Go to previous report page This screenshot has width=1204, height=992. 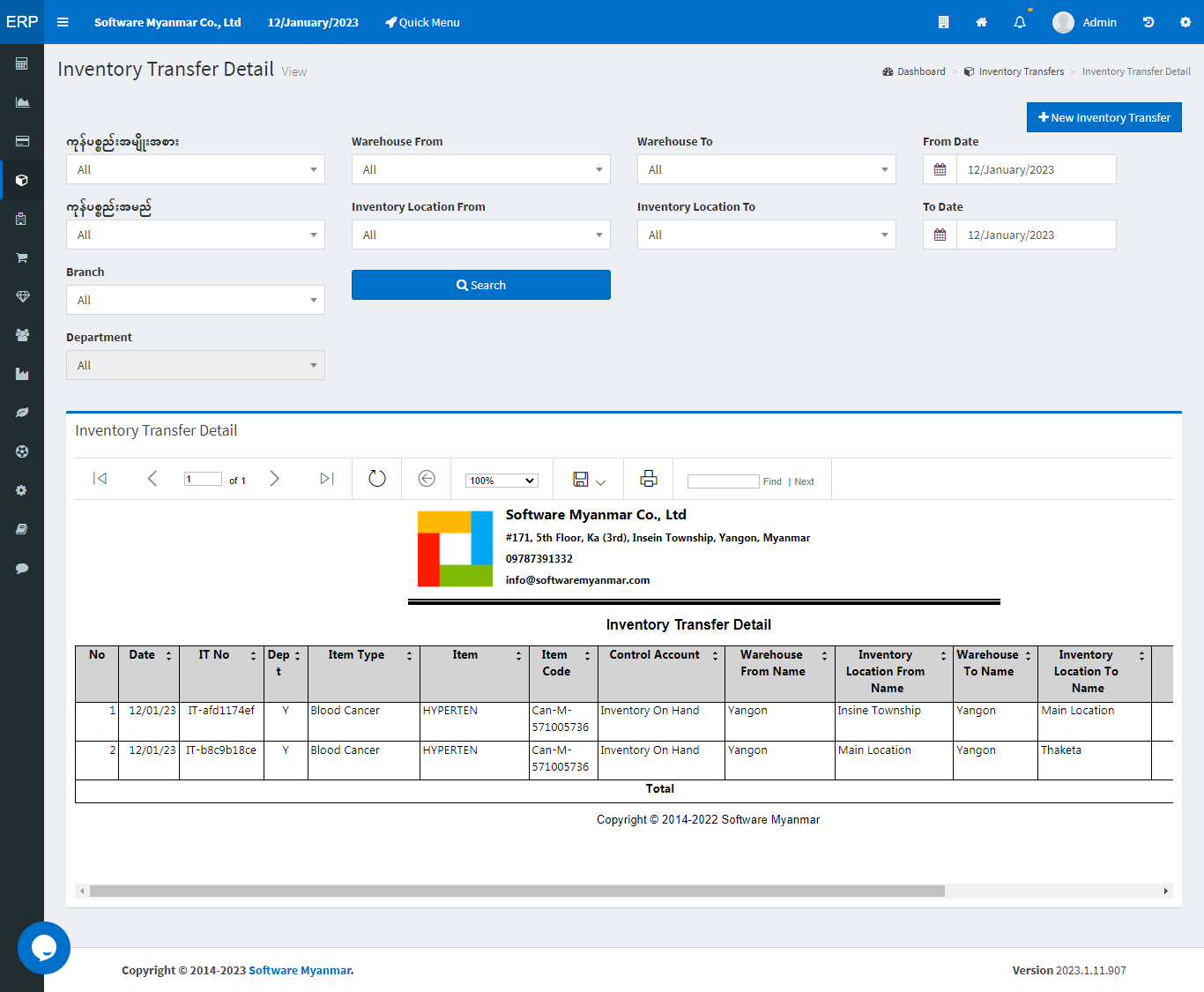(x=152, y=478)
